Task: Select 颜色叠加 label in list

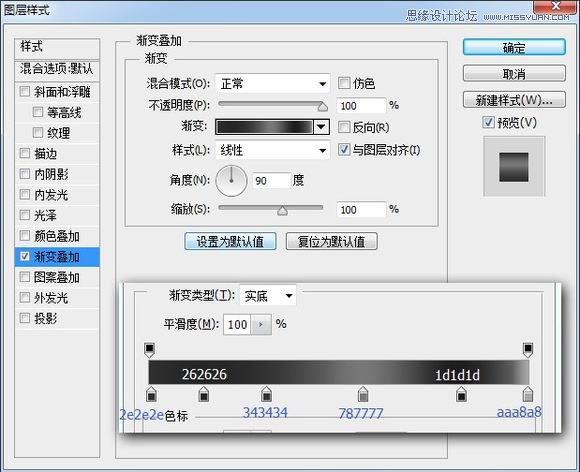Action: tap(57, 236)
